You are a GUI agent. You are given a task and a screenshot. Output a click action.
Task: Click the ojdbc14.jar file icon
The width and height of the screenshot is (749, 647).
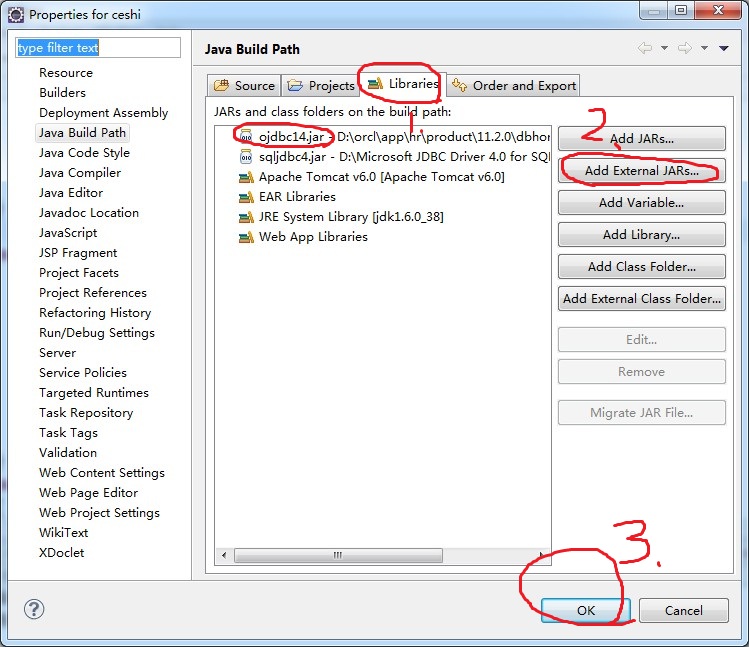pyautogui.click(x=246, y=137)
